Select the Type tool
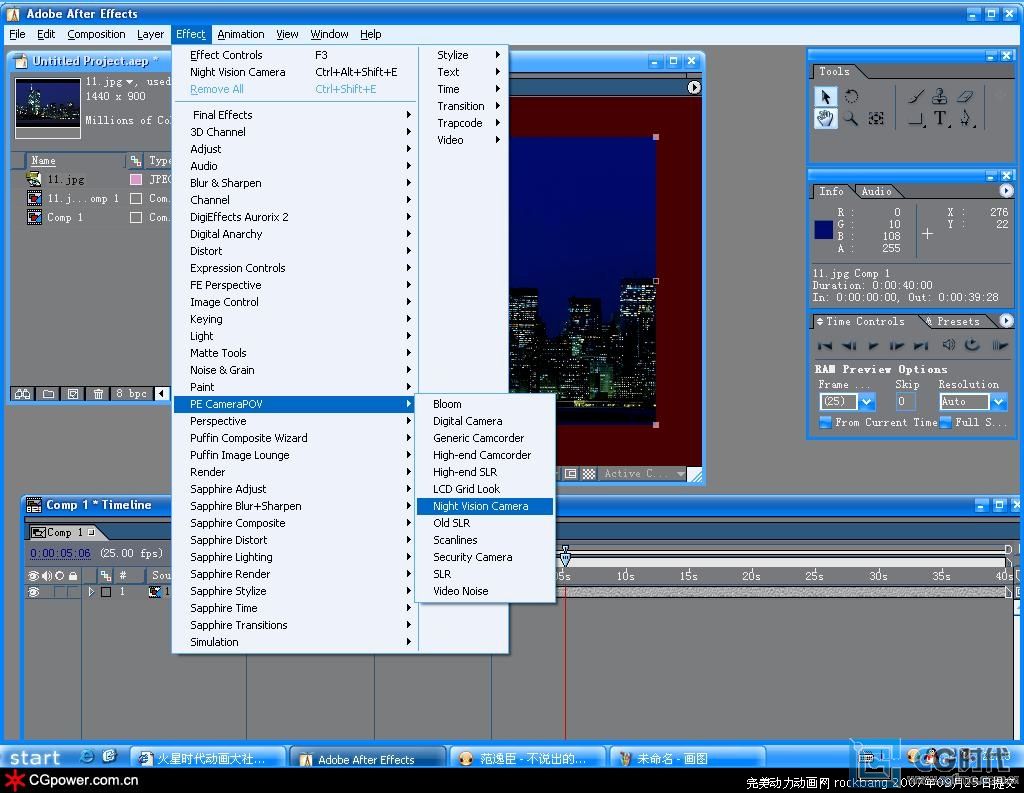The height and width of the screenshot is (793, 1024). pos(940,118)
